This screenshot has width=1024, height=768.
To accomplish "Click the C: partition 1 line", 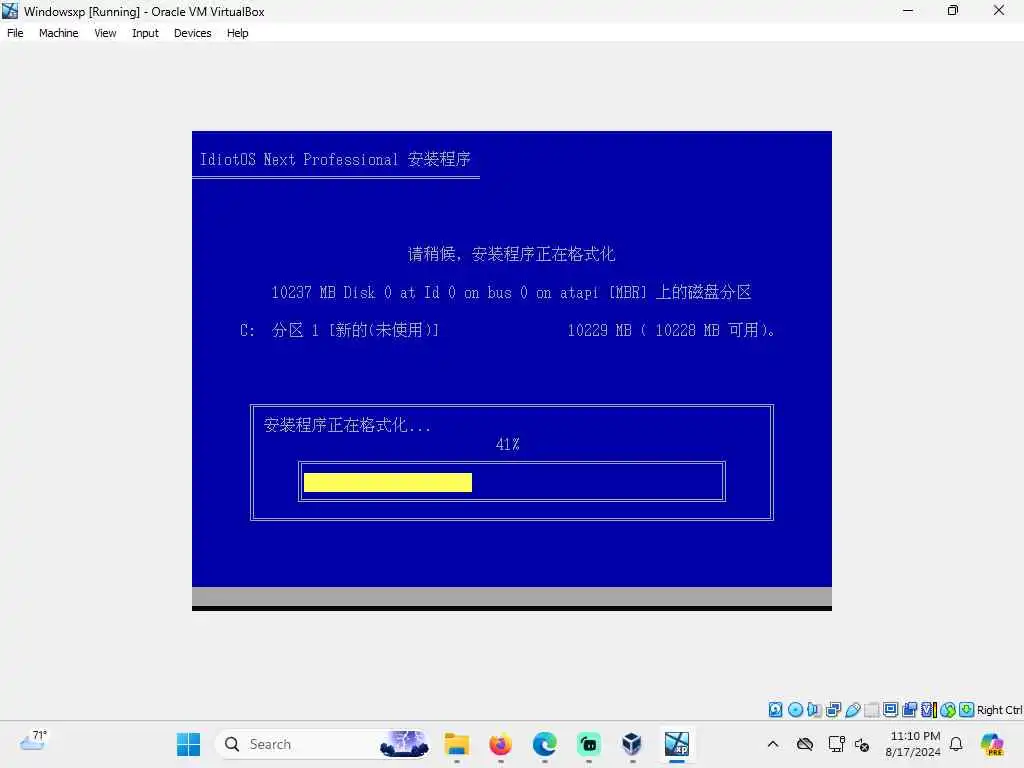I will tap(339, 330).
